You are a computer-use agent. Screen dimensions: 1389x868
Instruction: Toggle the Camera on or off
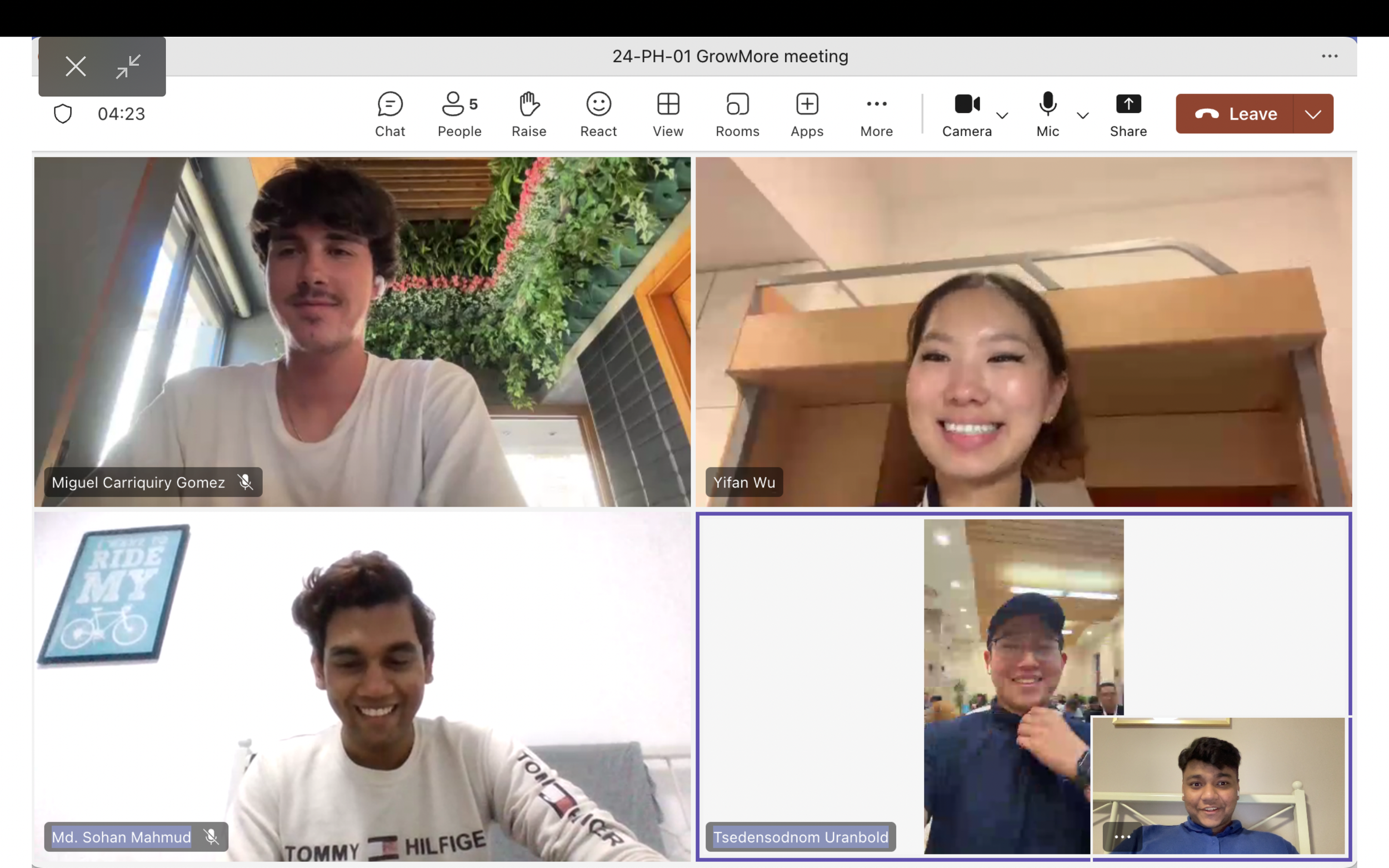967,114
